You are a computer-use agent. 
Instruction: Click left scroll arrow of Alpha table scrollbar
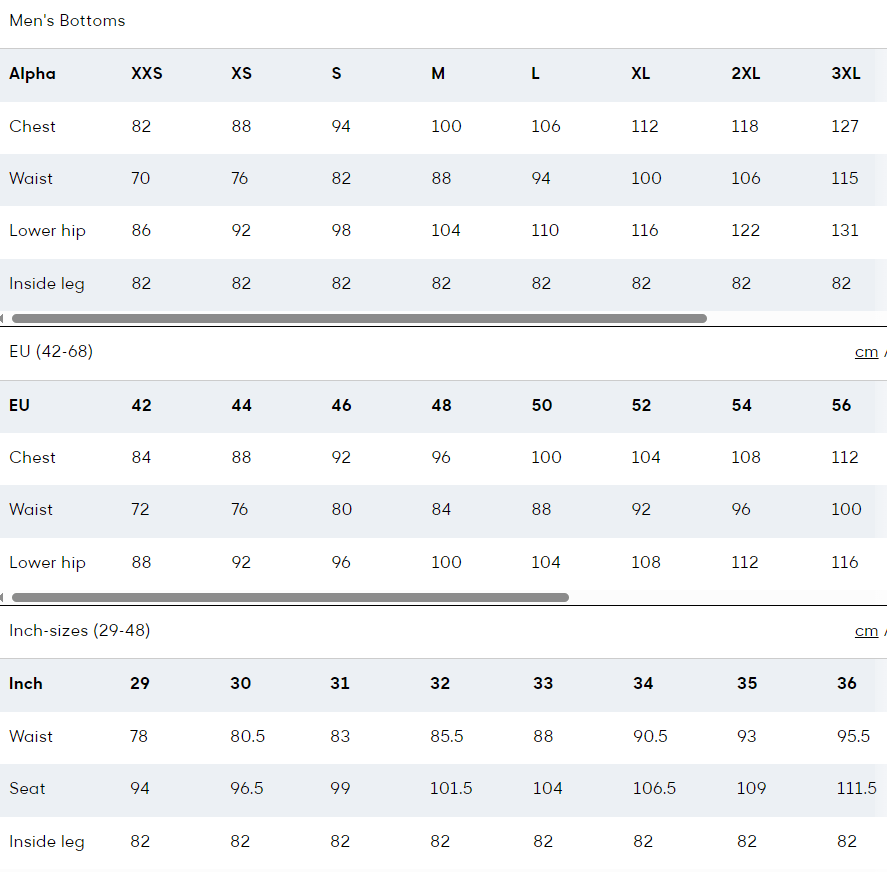(x=2, y=319)
